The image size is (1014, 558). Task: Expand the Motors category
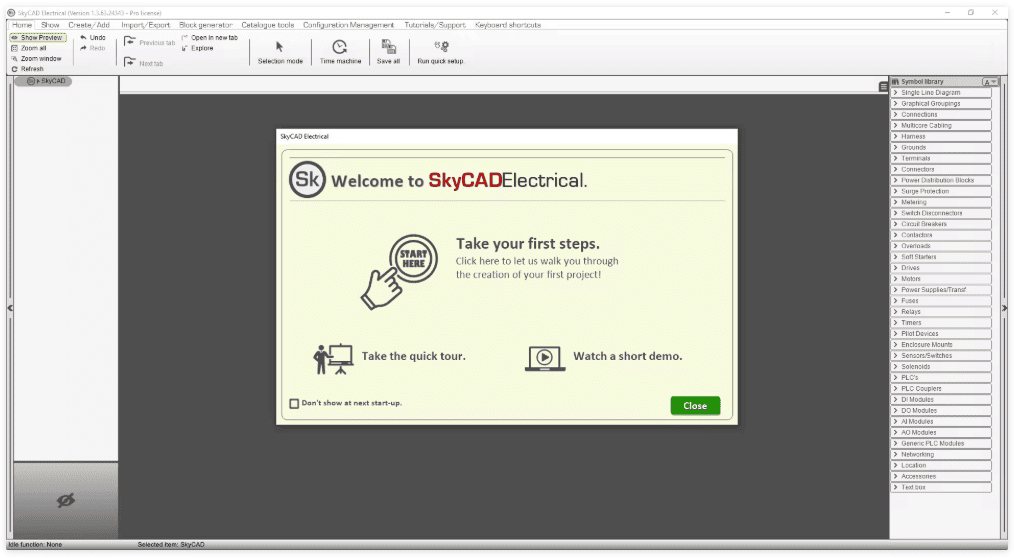[x=941, y=279]
